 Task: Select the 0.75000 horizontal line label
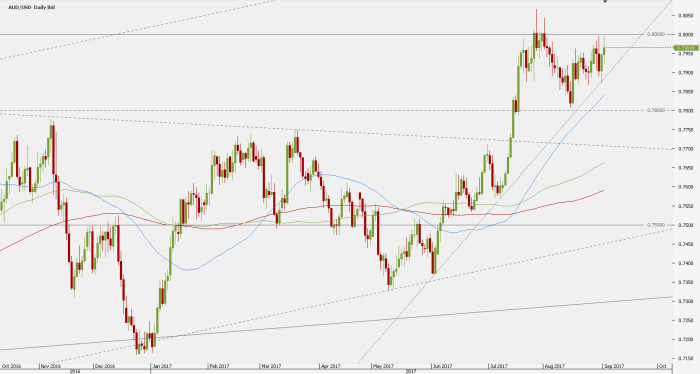[656, 225]
